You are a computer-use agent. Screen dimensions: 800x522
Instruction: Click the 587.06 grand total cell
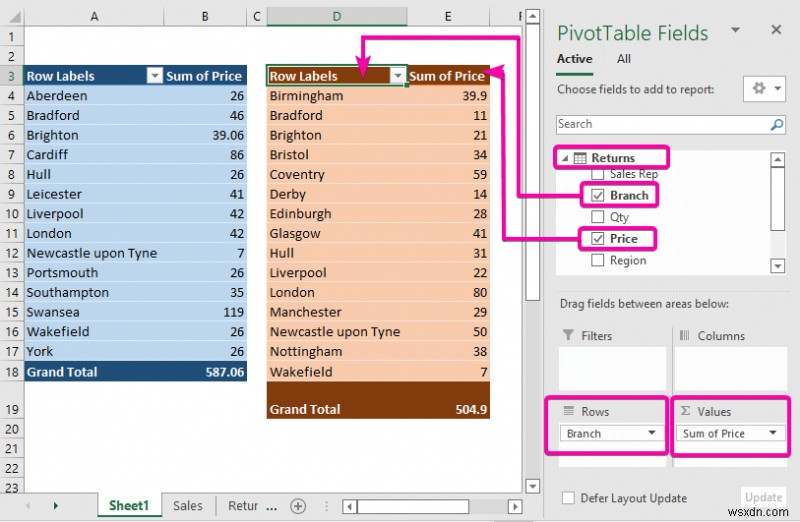tap(205, 371)
